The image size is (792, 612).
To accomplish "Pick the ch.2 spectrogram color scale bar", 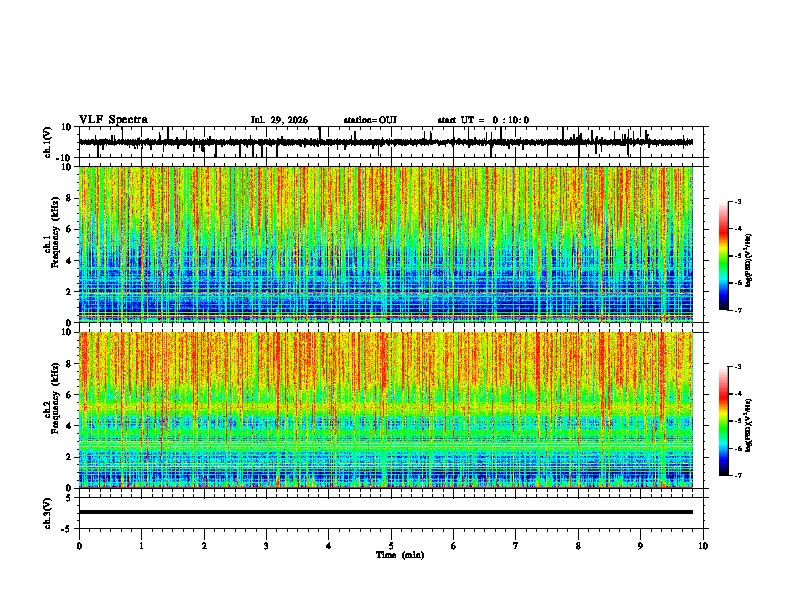I will click(724, 421).
